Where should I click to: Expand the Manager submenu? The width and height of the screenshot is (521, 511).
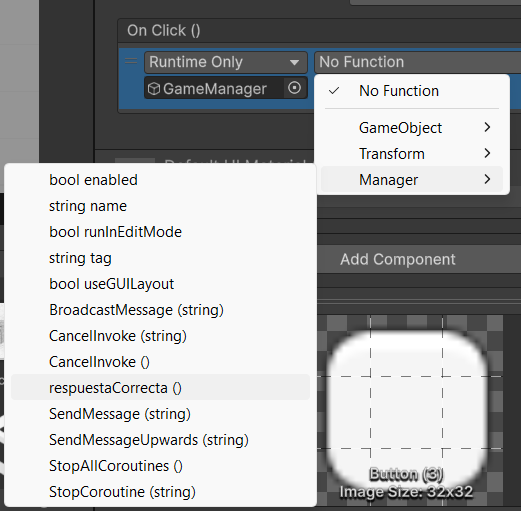pos(412,180)
